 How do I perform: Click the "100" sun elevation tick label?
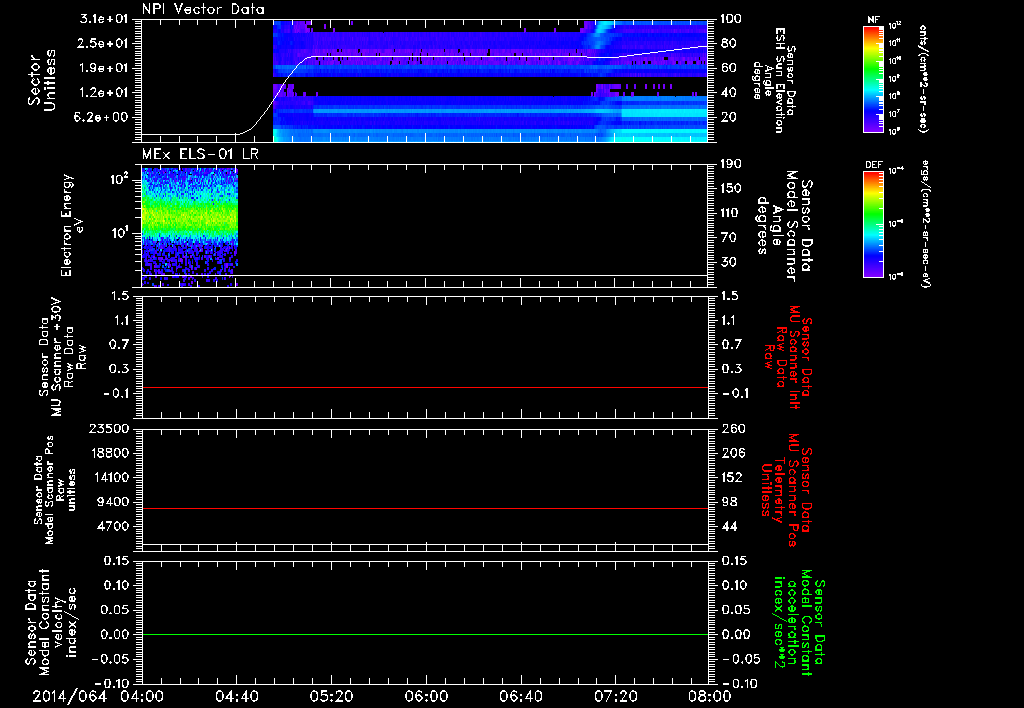coord(731,19)
